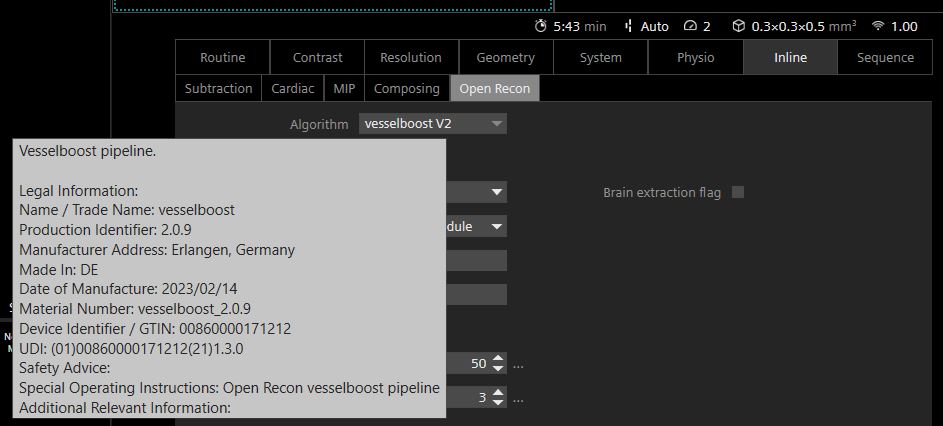Click the ellipsis button next to 3

tap(518, 398)
